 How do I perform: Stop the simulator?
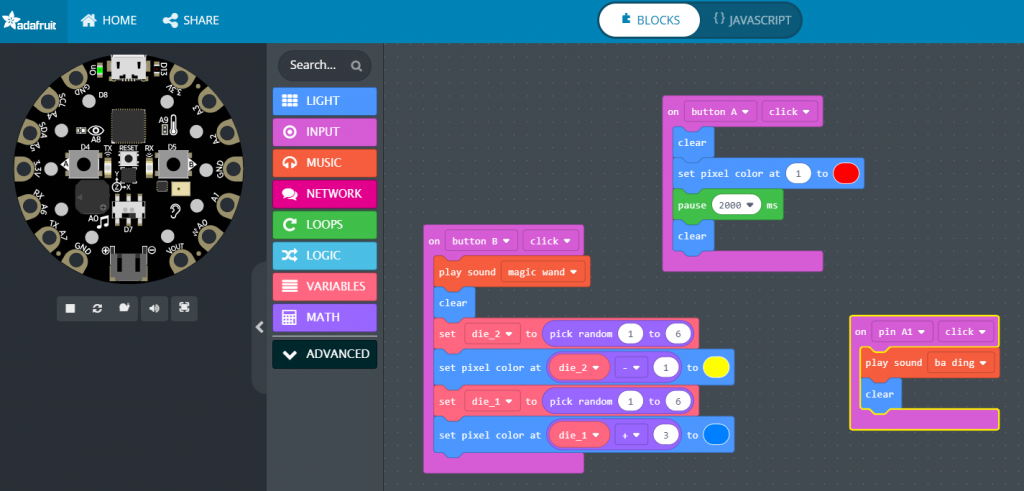tap(71, 308)
